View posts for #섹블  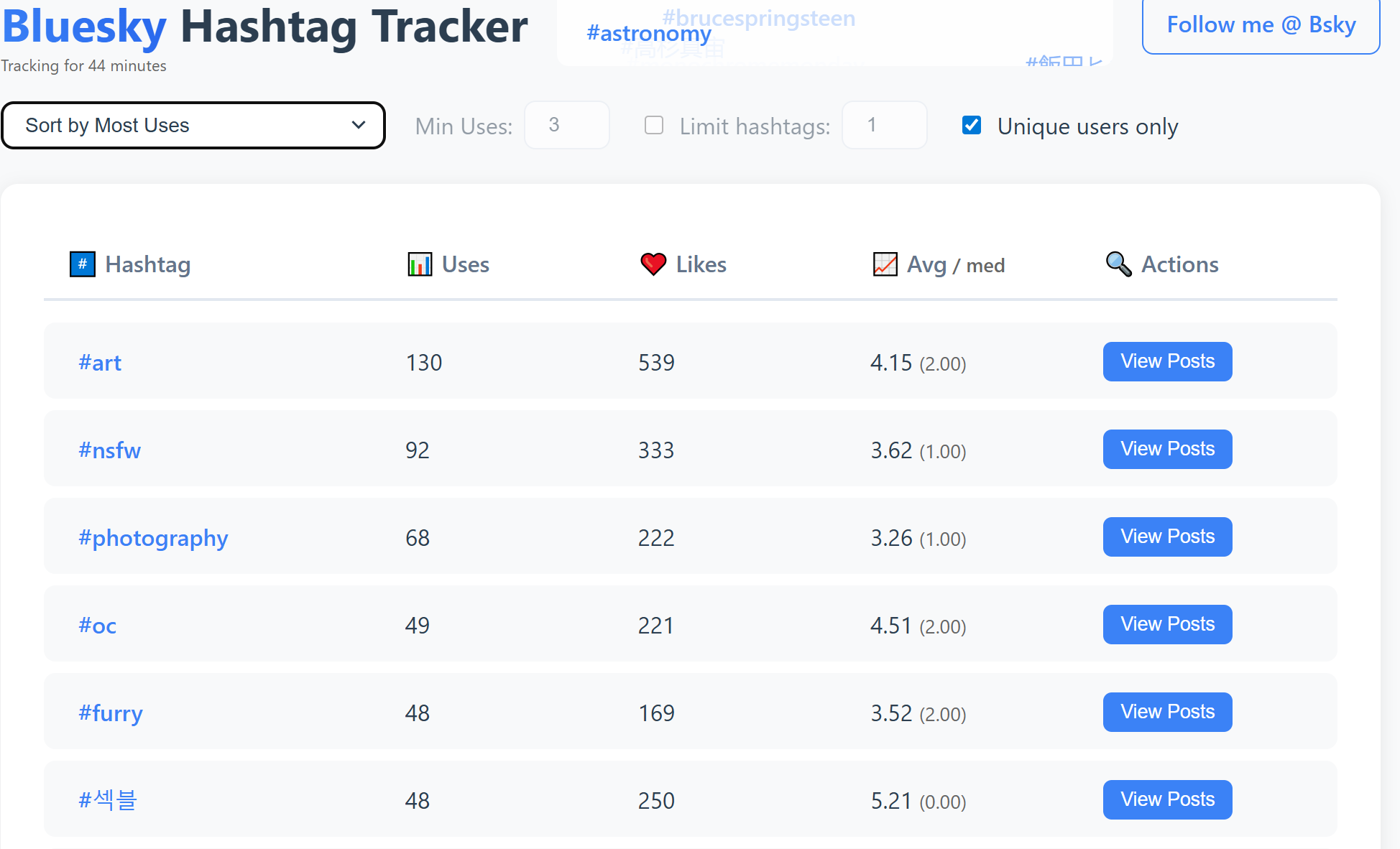1168,799
